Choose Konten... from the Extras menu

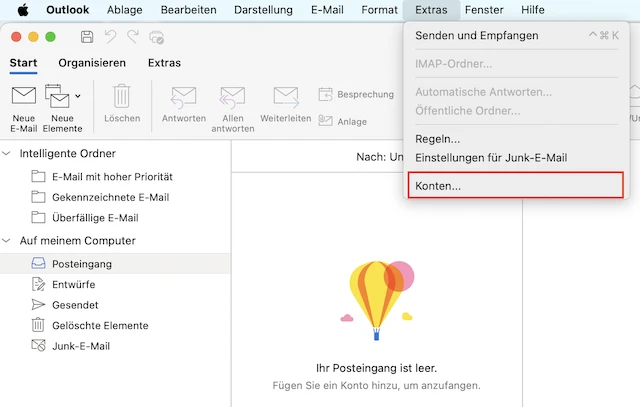[x=516, y=186]
